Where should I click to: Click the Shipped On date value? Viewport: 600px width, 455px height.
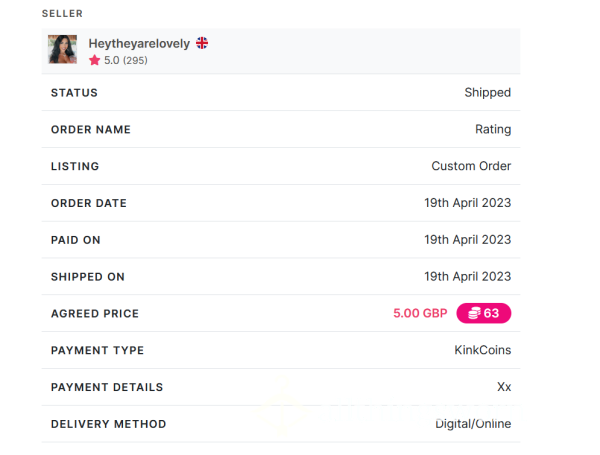tap(468, 276)
